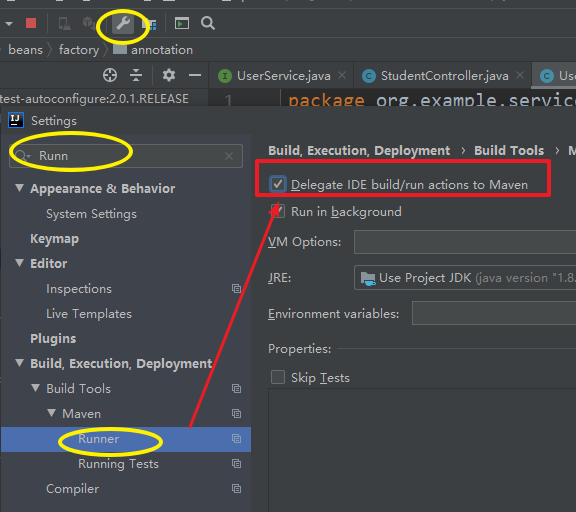
Task: Click project-level icon beside Running Tests
Action: point(236,464)
